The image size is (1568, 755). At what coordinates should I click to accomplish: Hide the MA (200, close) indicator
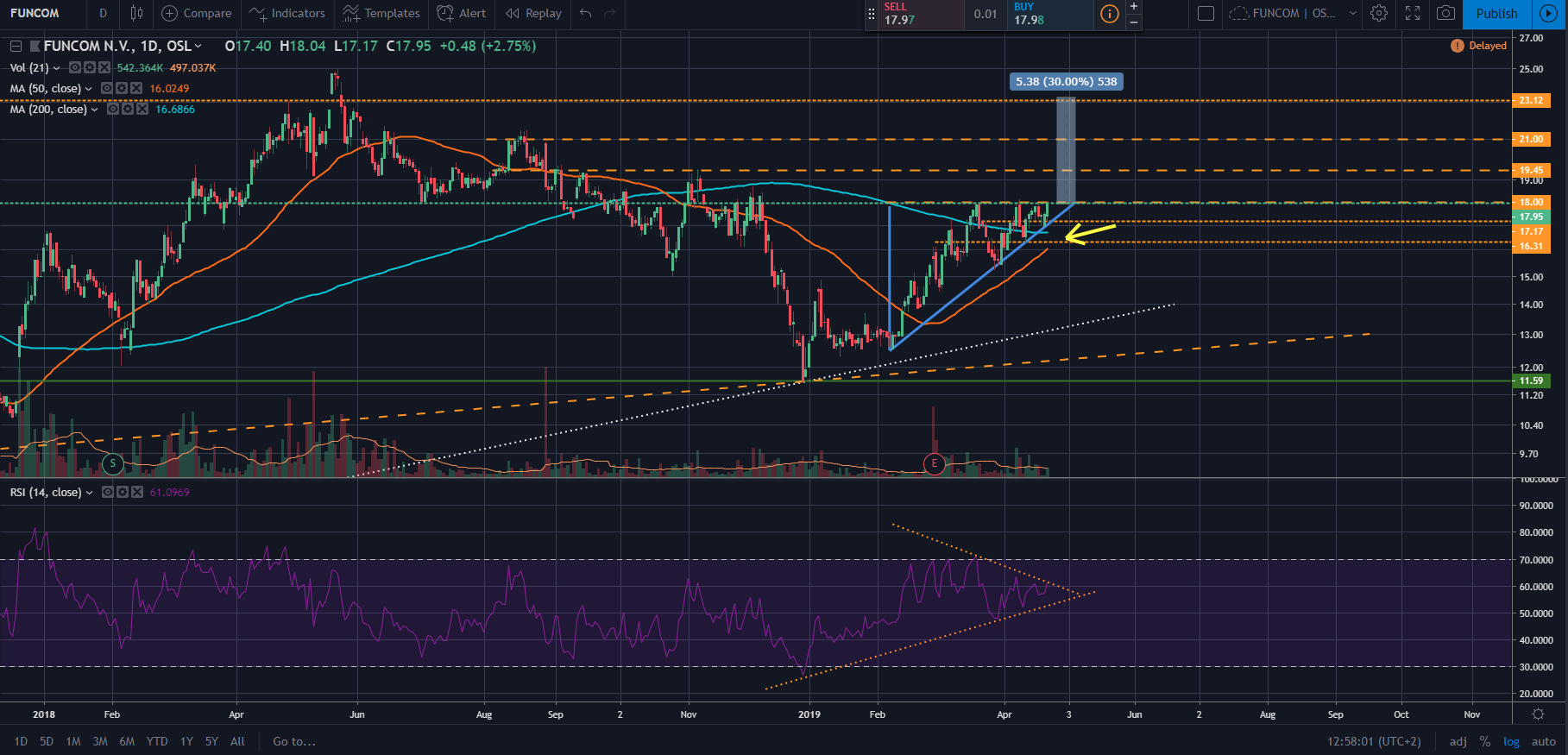(x=113, y=109)
